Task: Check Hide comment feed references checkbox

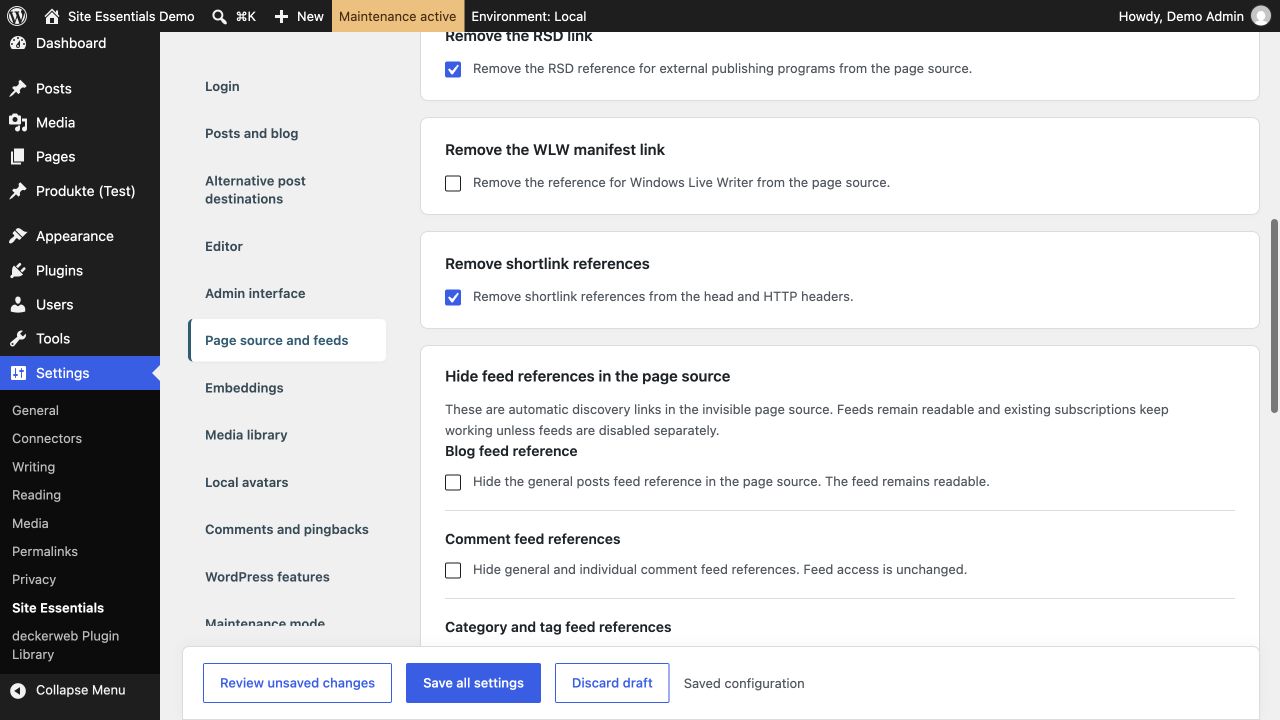Action: [453, 571]
